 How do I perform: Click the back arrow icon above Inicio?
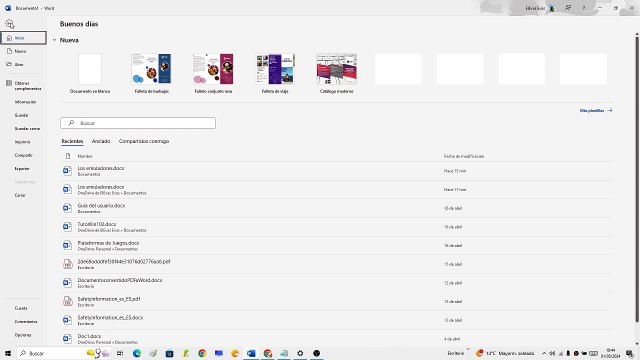click(x=10, y=24)
